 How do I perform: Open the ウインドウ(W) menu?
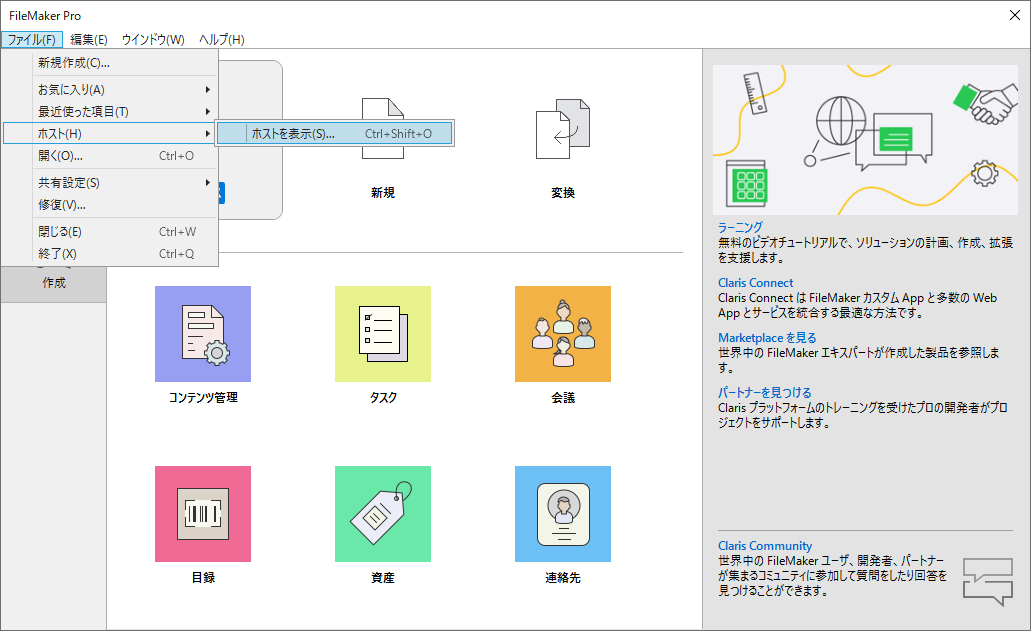point(152,39)
